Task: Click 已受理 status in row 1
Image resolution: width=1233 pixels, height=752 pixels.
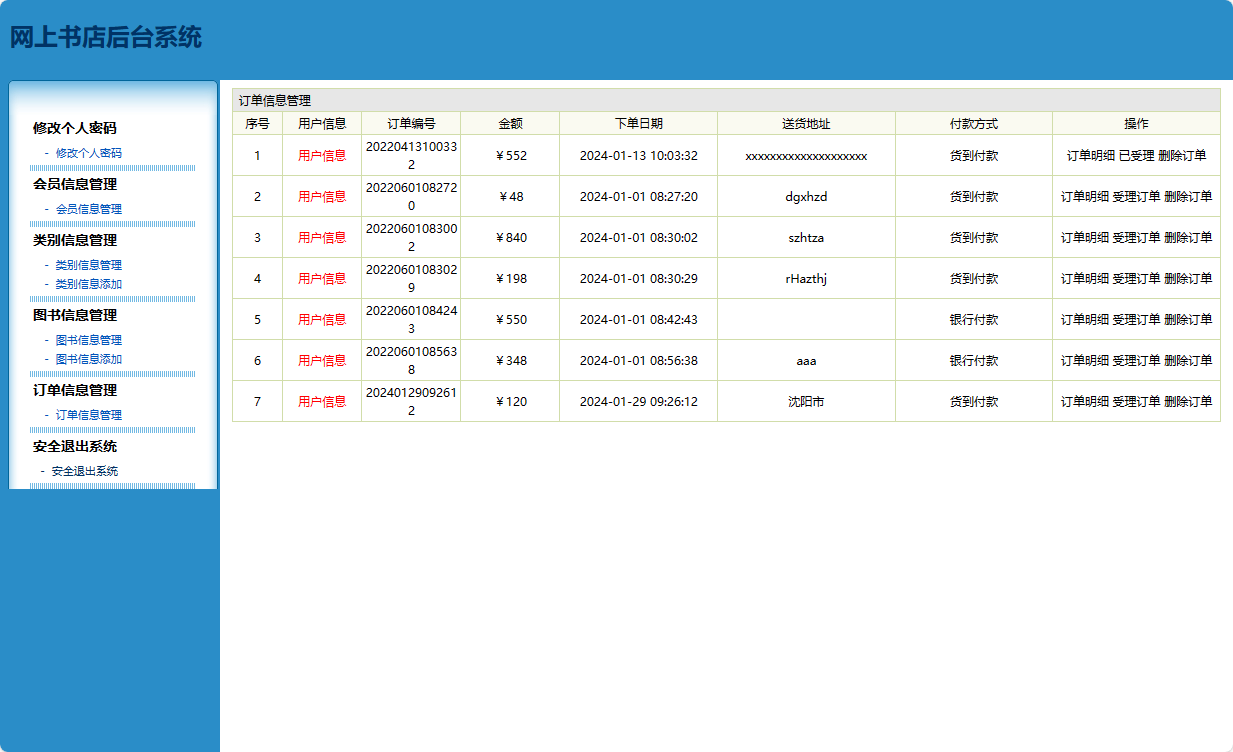Action: coord(1136,156)
